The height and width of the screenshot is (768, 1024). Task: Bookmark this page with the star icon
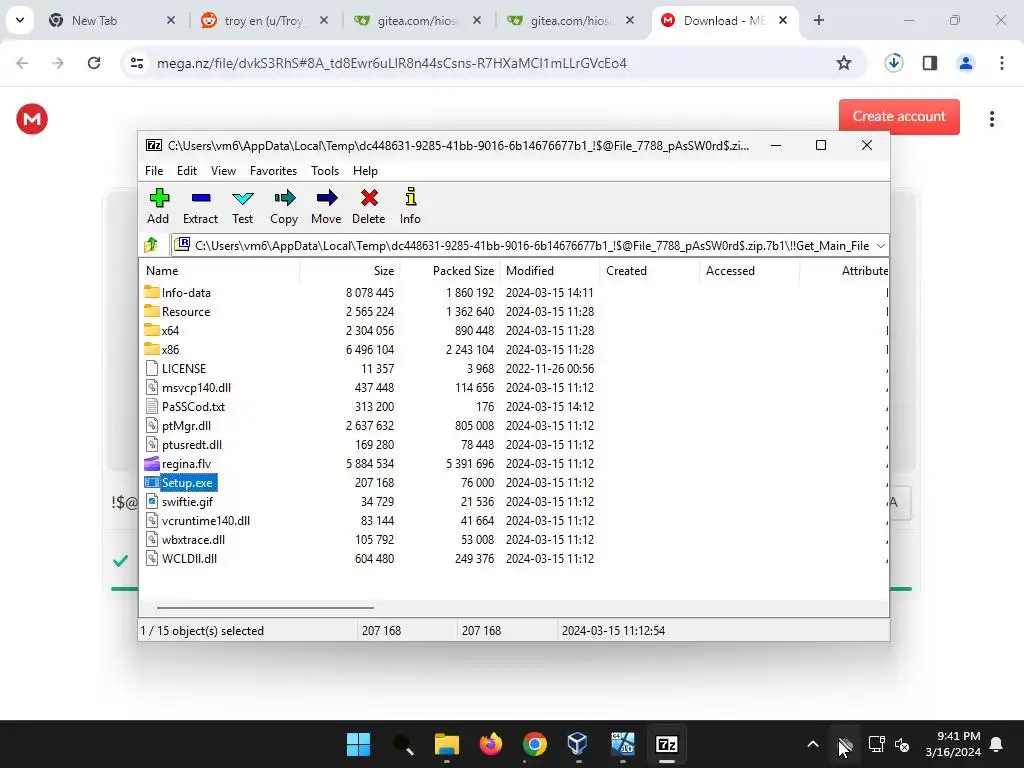(844, 63)
